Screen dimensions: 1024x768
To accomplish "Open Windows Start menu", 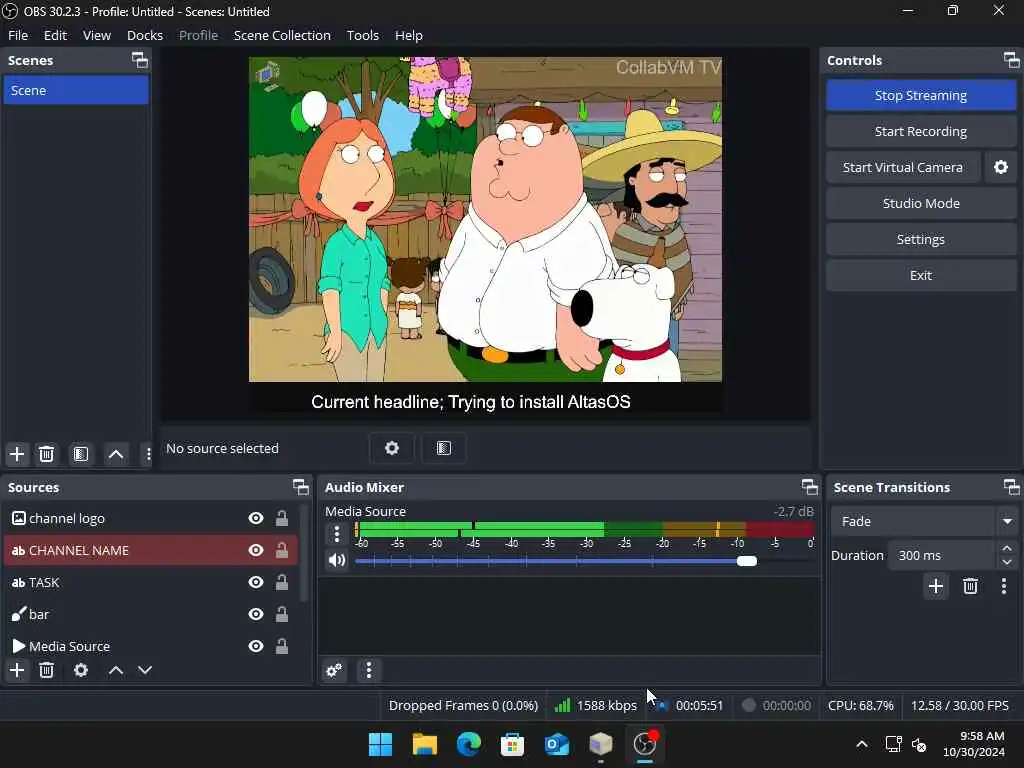I will [380, 744].
